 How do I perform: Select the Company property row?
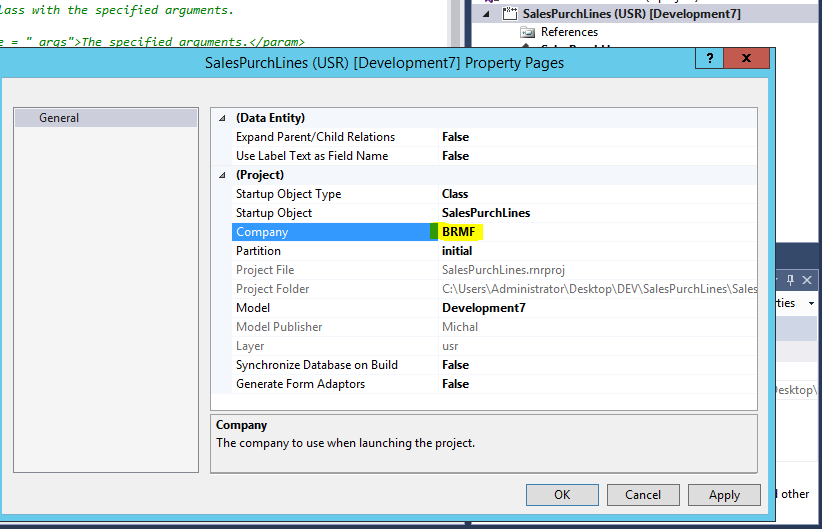(334, 232)
